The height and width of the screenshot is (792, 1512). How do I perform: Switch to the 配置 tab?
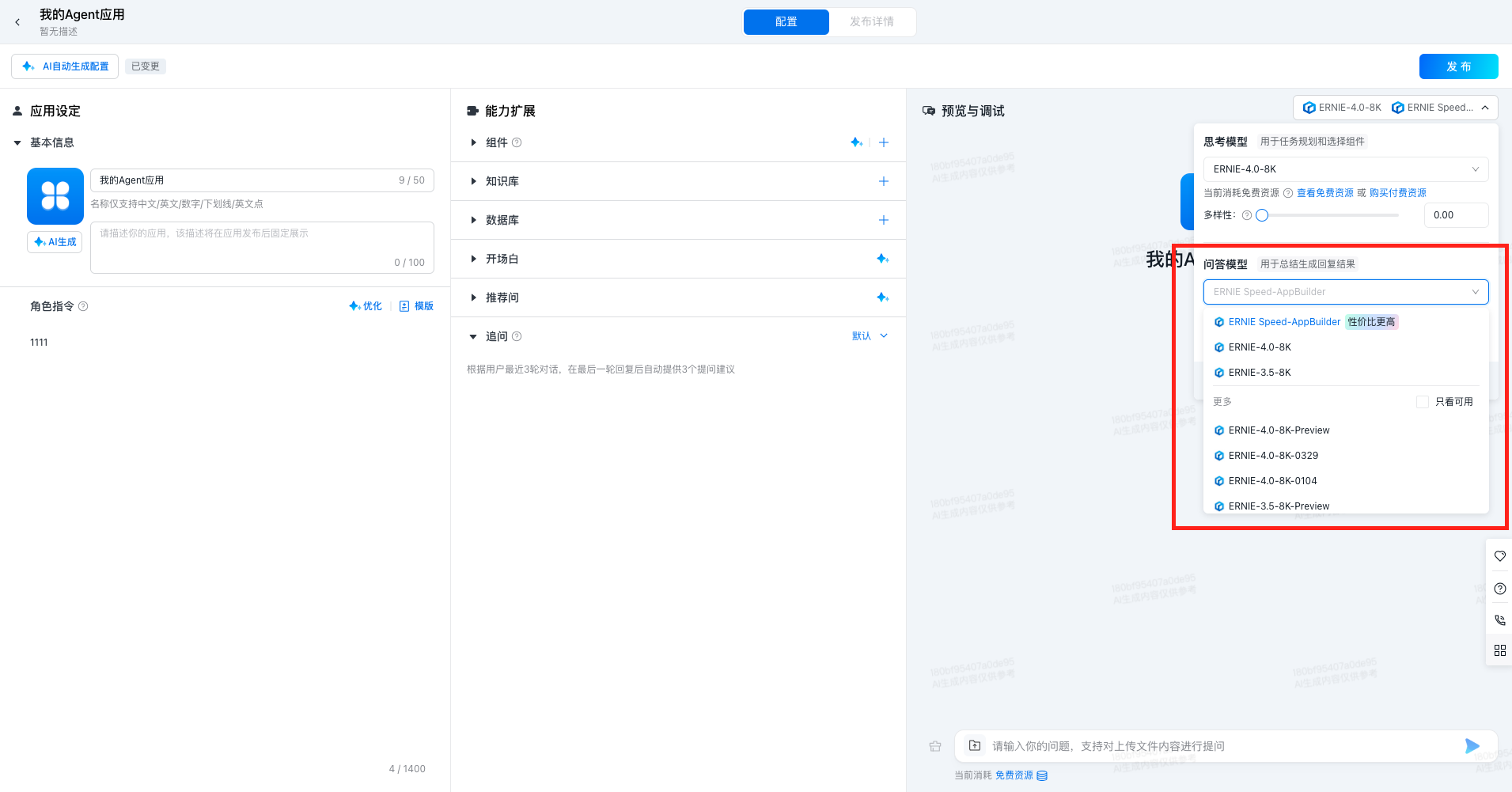point(786,22)
